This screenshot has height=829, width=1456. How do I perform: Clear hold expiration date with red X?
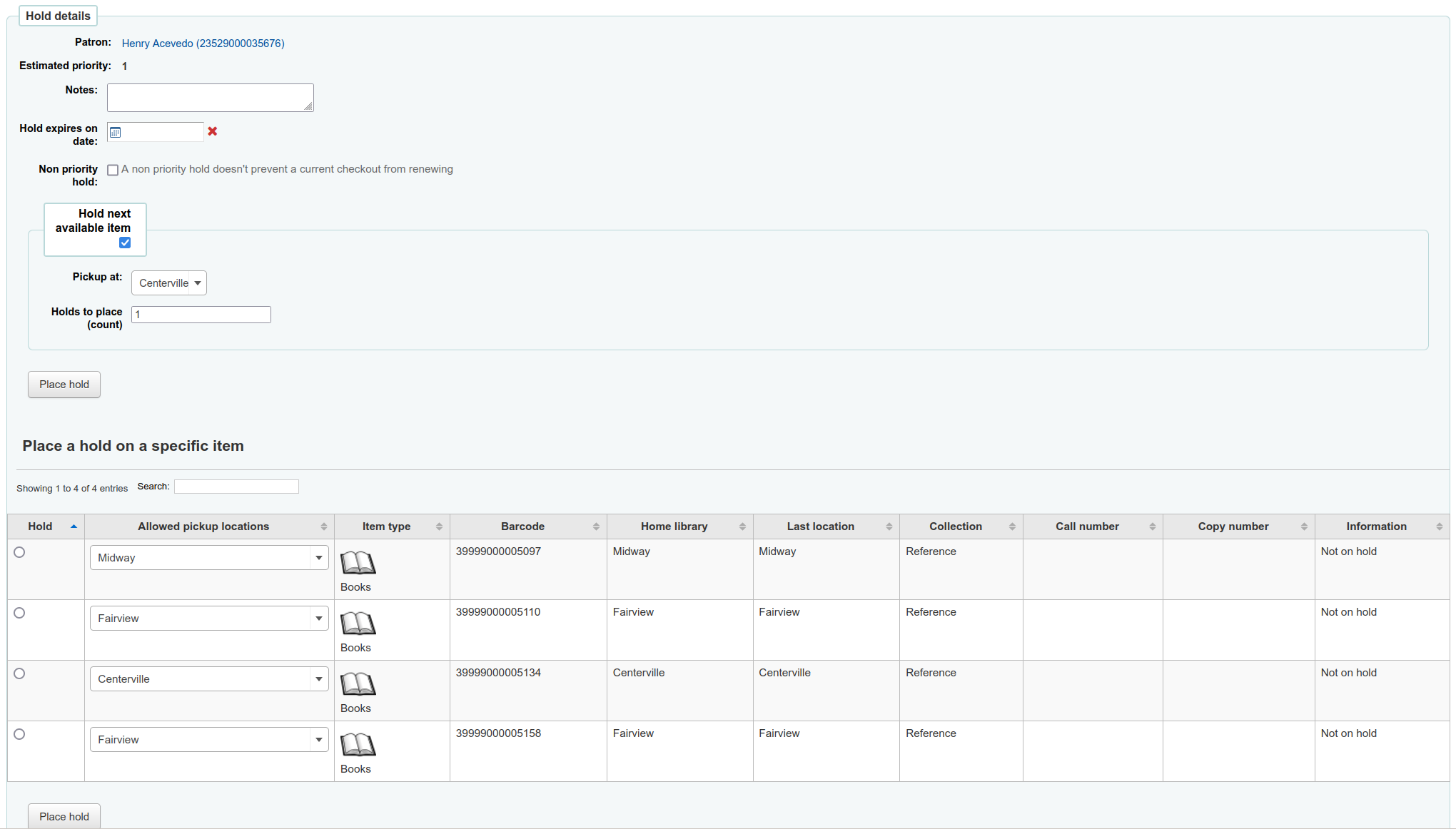pos(213,131)
